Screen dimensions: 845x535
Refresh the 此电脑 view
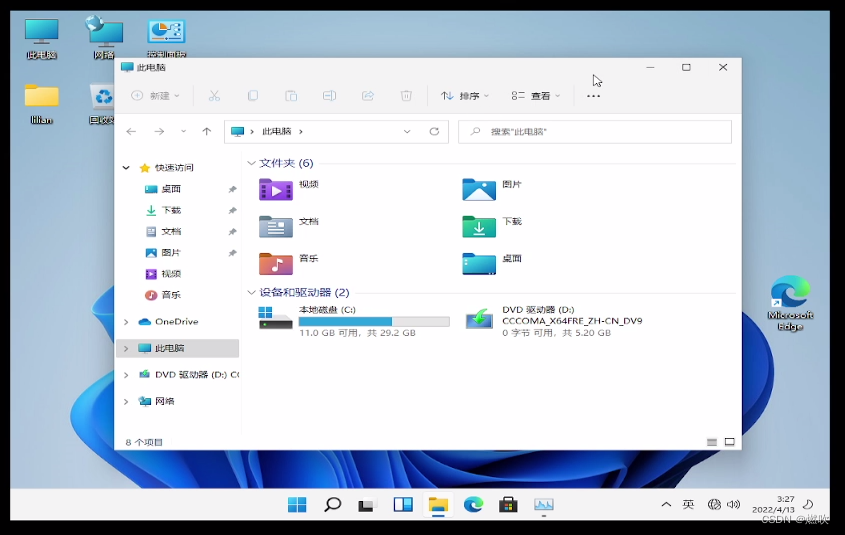click(x=434, y=131)
